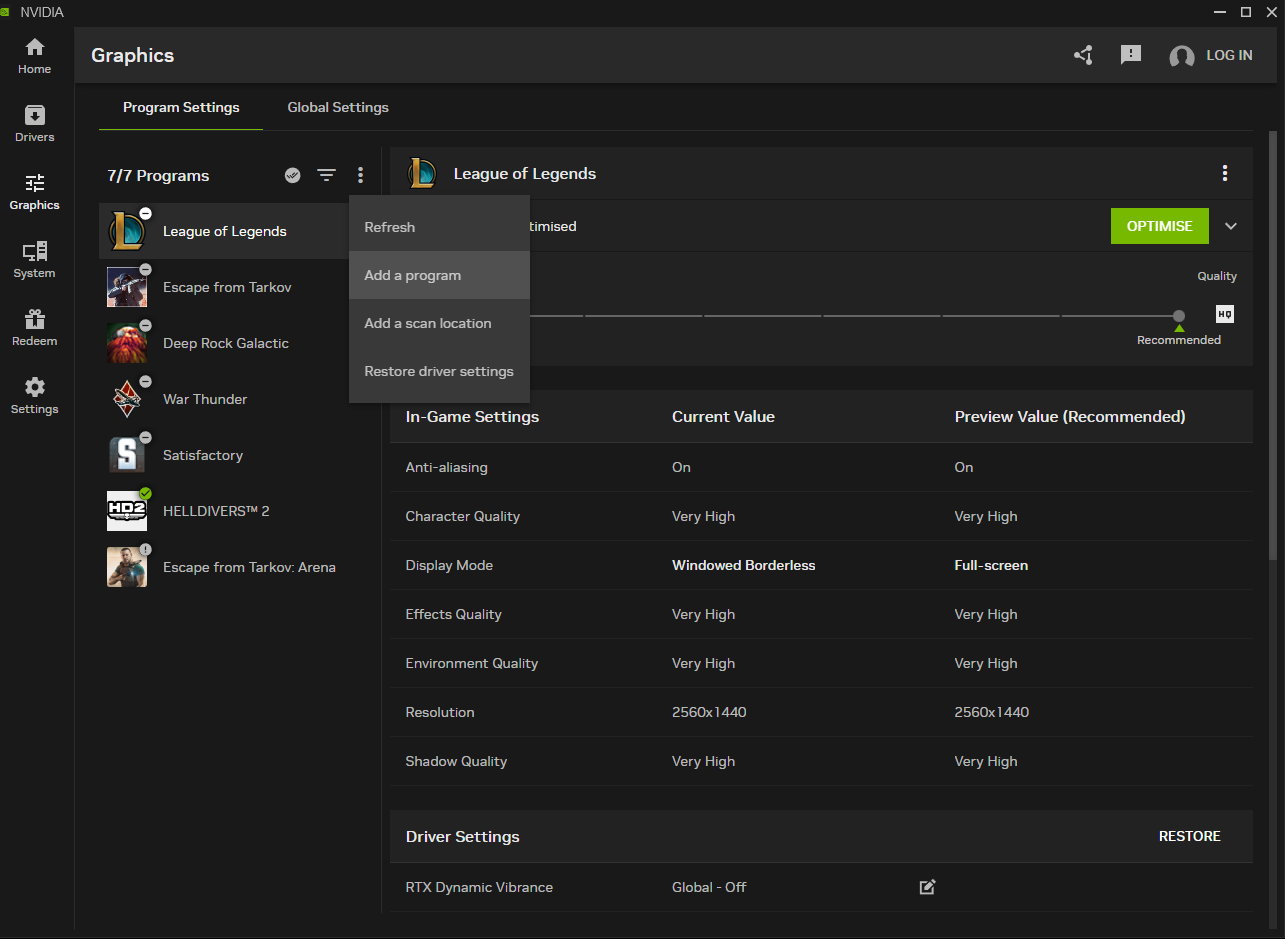Click the Character Quality setting label
Screen dimensions: 1285x939
click(x=463, y=516)
